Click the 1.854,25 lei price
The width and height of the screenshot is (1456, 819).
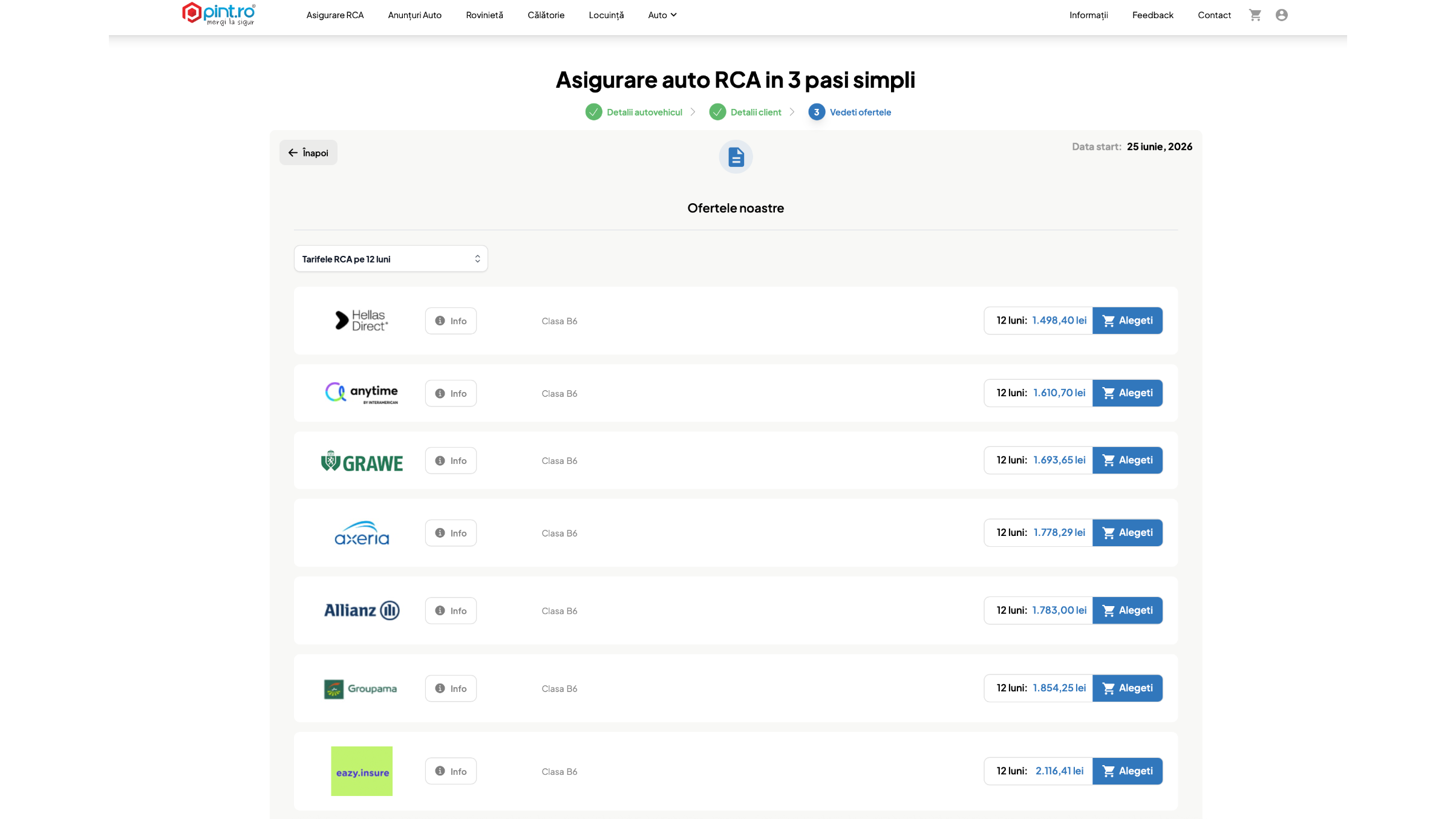(1059, 688)
